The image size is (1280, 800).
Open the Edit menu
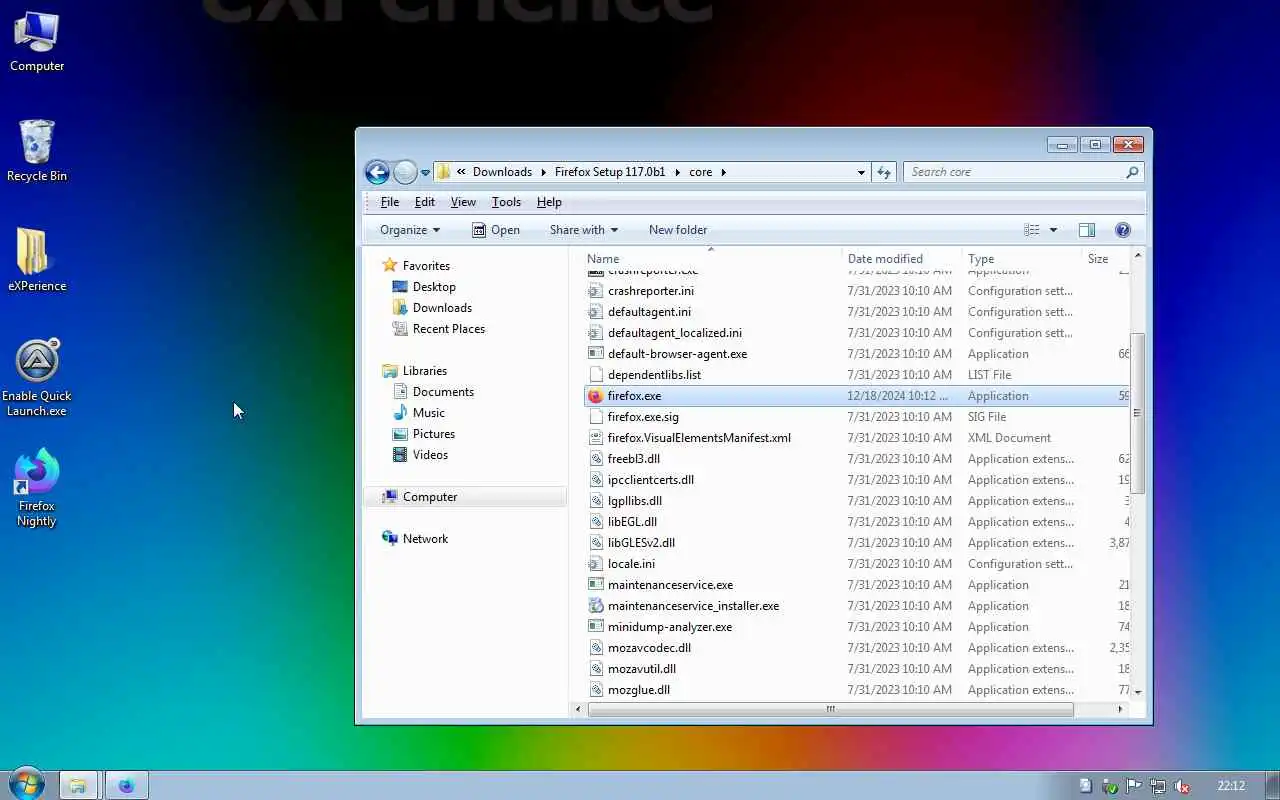pyautogui.click(x=425, y=202)
